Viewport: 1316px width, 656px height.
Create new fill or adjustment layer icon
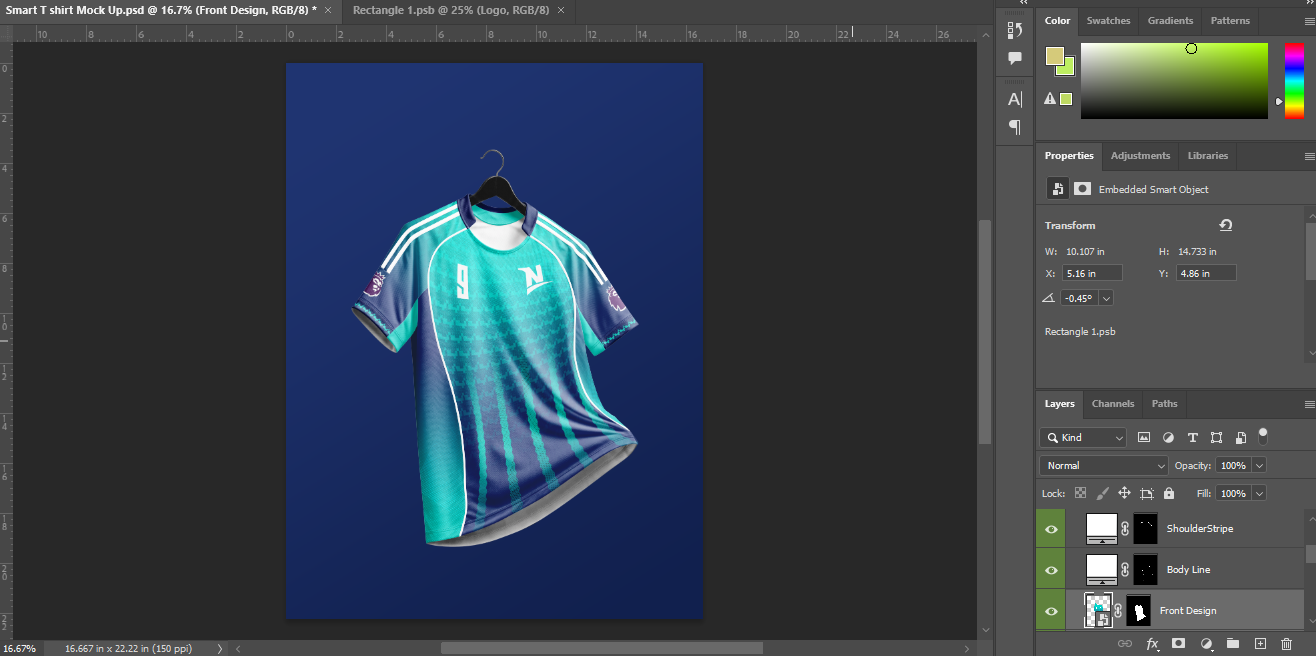(x=1206, y=644)
